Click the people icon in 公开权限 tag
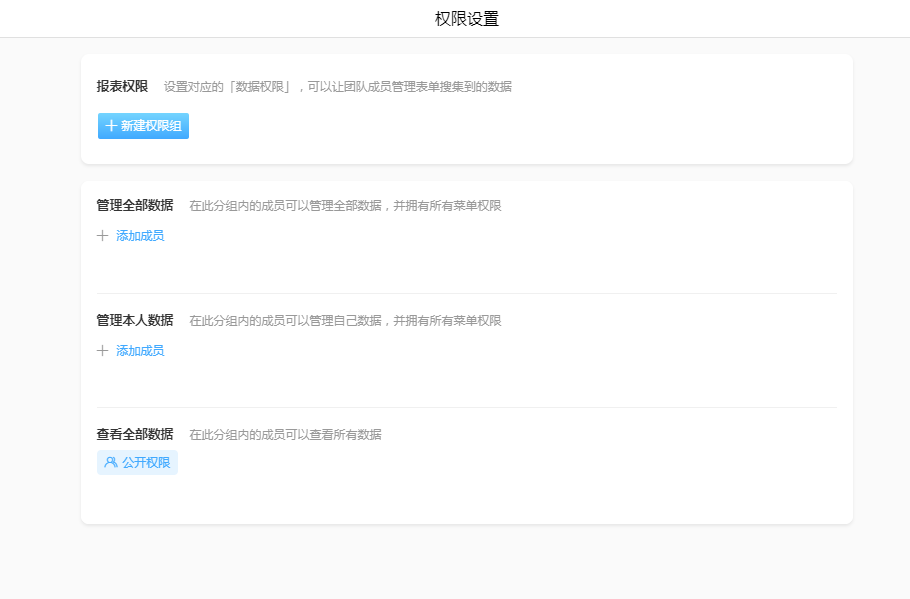 click(110, 463)
